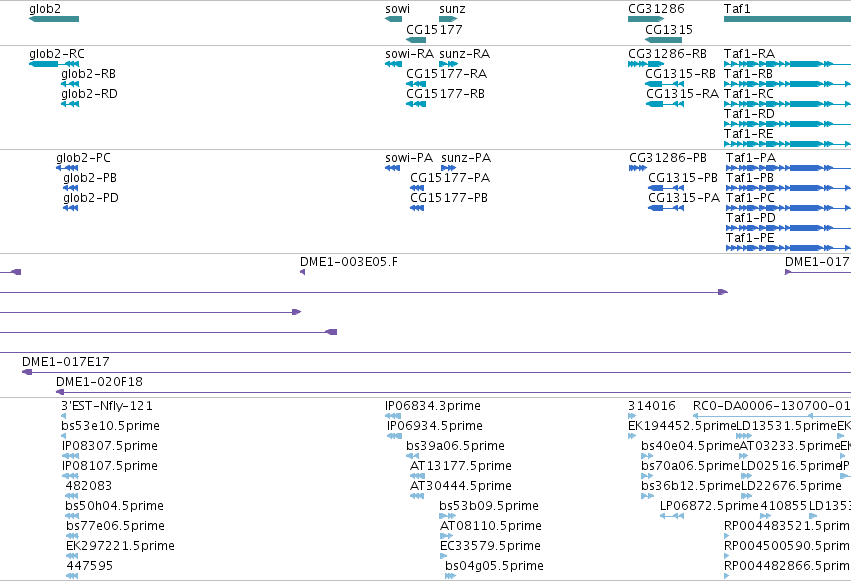Screen dimensions: 851x581
Task: Open the sunz-PA protein label
Action: (x=466, y=158)
